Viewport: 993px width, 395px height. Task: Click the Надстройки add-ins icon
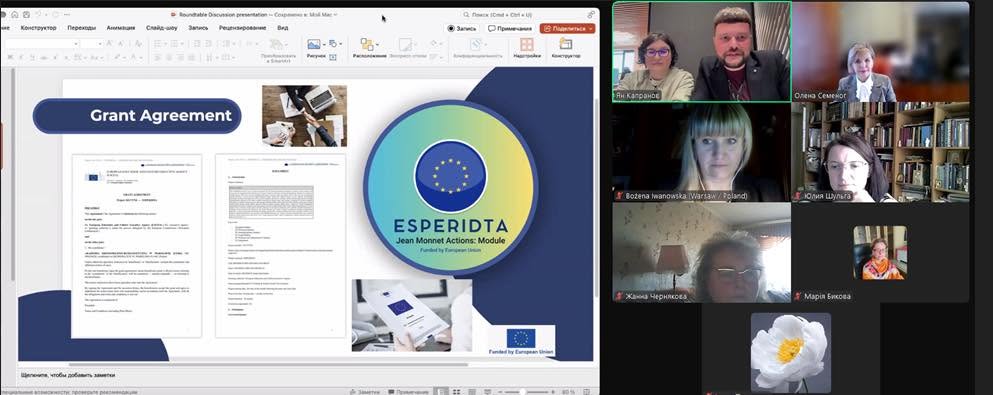(527, 44)
